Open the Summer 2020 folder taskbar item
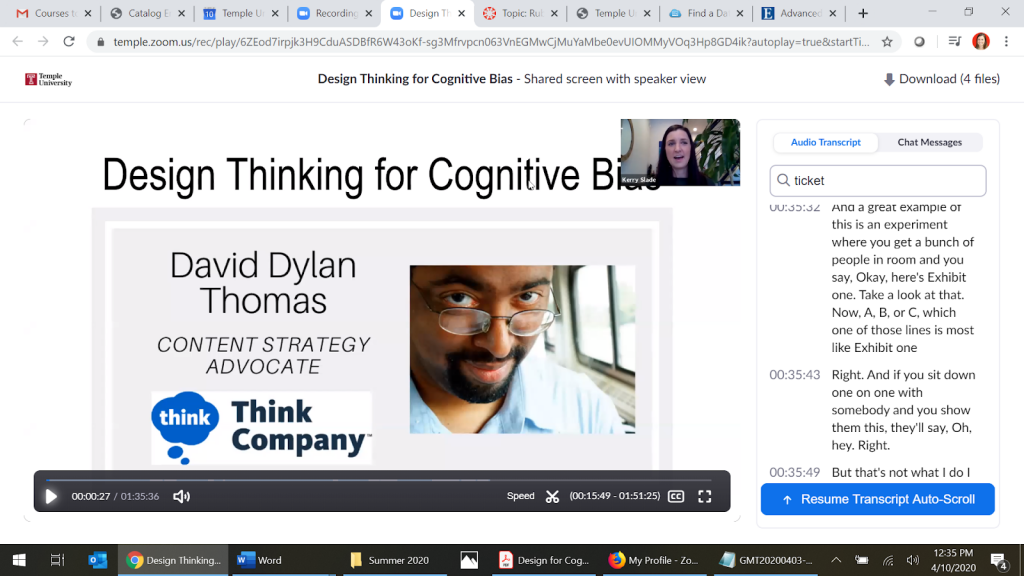The image size is (1024, 576). pos(394,560)
